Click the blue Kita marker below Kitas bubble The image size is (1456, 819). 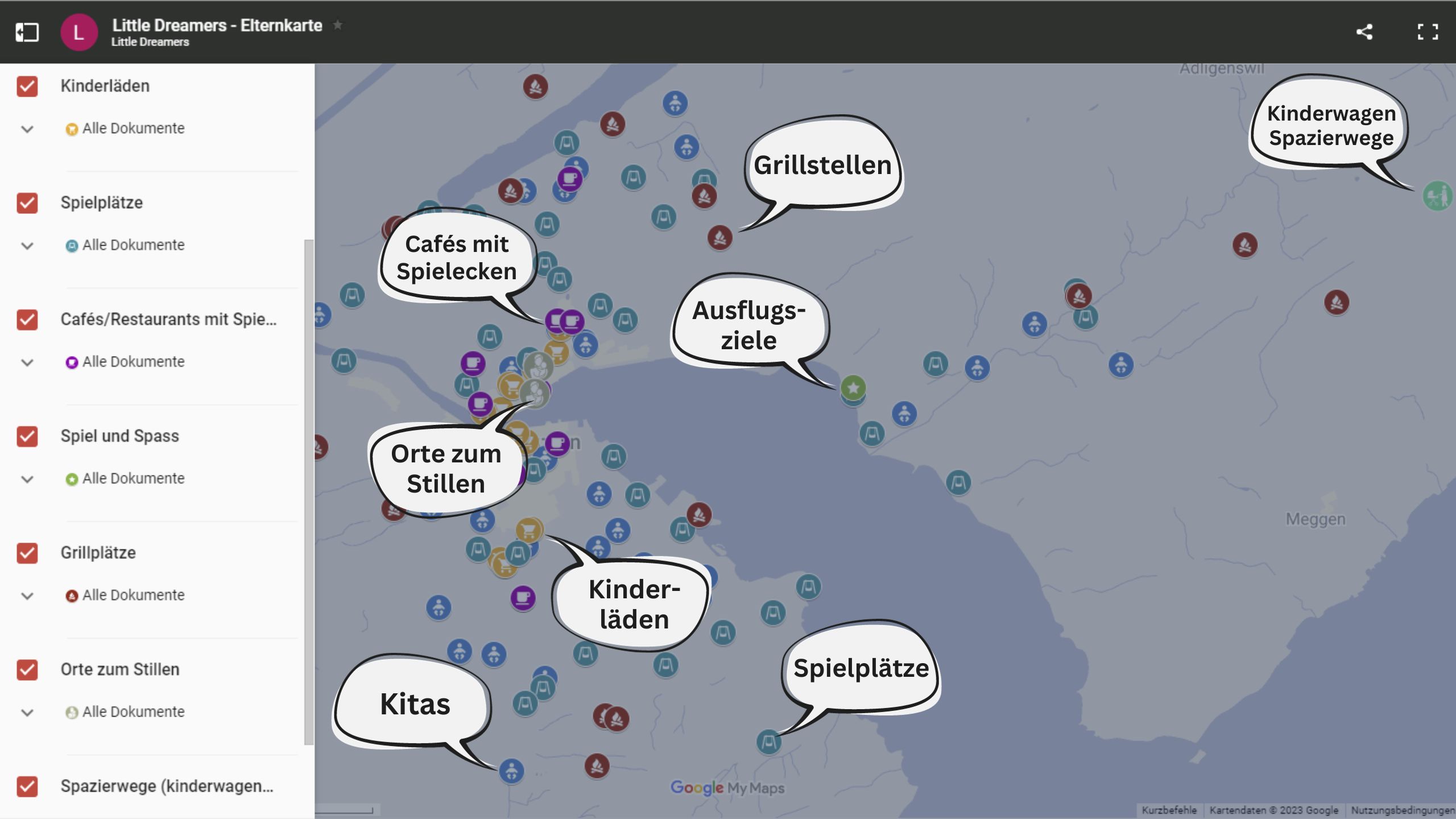511,771
